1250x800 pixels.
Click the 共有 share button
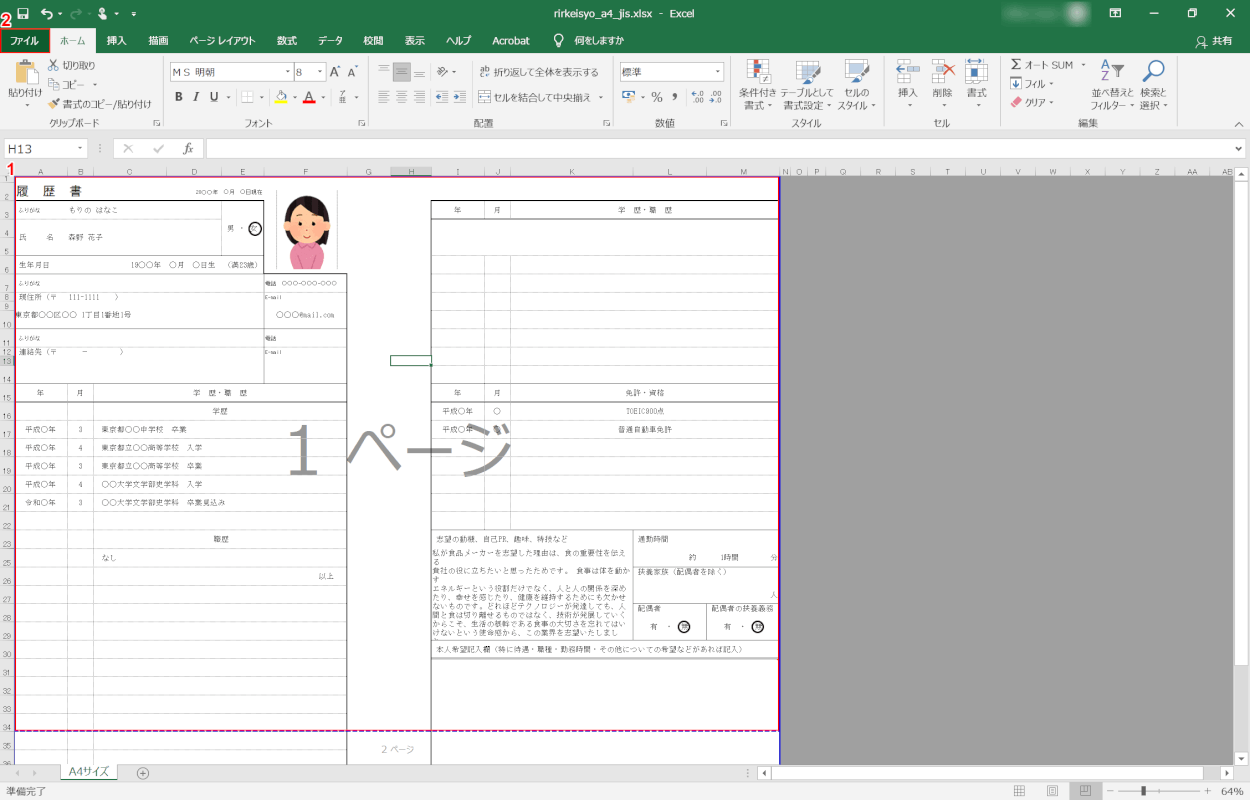(x=1214, y=41)
